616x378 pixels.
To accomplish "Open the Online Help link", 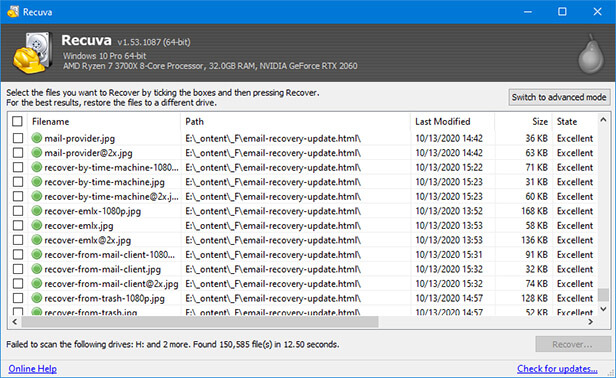I will pos(33,369).
